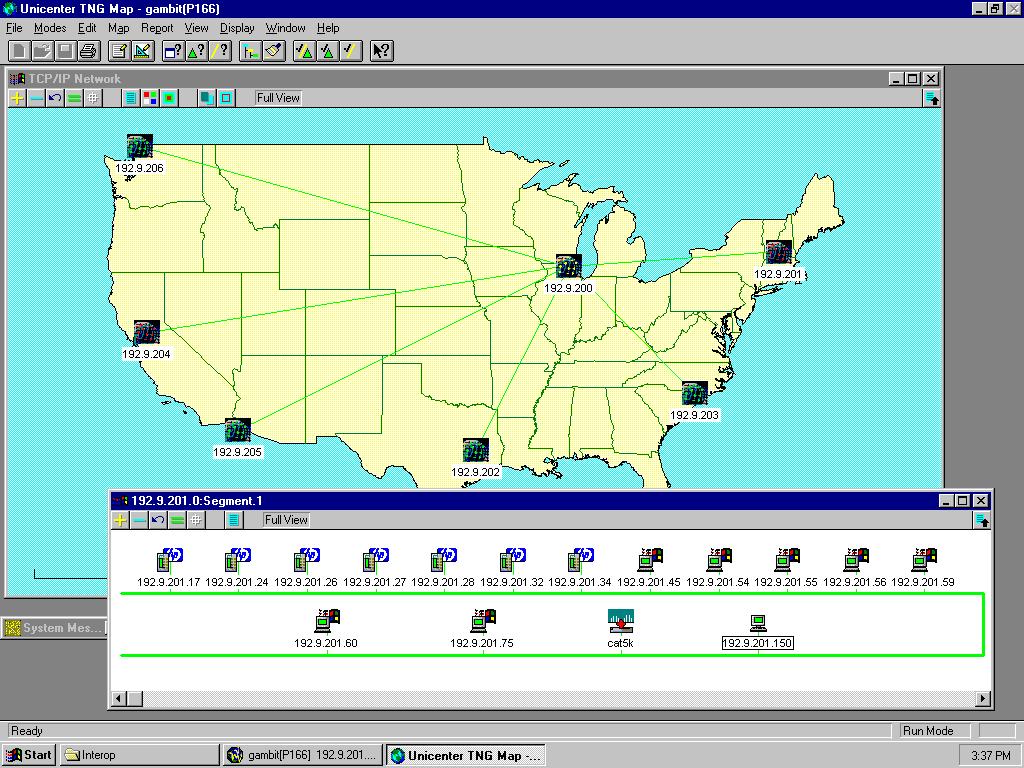Select the 192.9.202 network node on map

coord(475,451)
